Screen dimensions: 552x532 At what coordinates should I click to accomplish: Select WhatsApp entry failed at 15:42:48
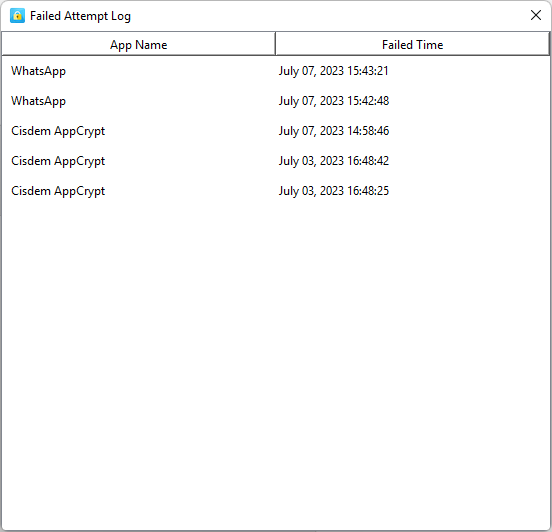point(276,101)
